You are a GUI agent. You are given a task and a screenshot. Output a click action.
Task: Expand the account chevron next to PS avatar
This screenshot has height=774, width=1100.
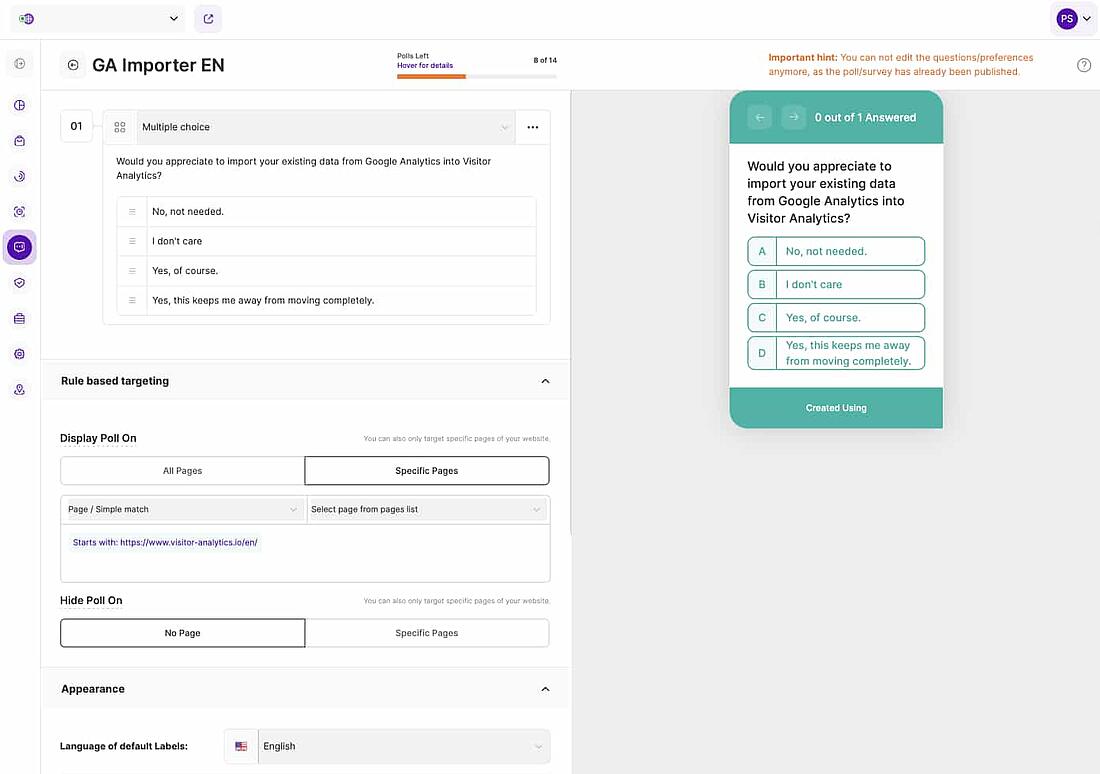click(x=1087, y=19)
